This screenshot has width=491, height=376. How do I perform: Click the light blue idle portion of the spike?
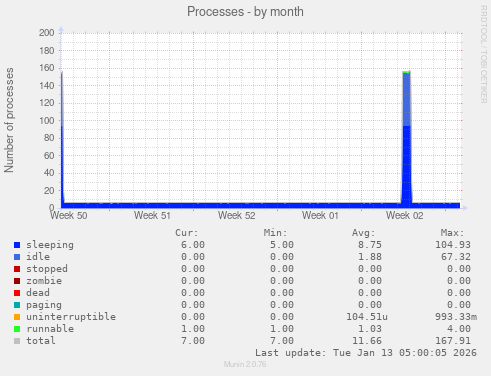click(x=406, y=99)
